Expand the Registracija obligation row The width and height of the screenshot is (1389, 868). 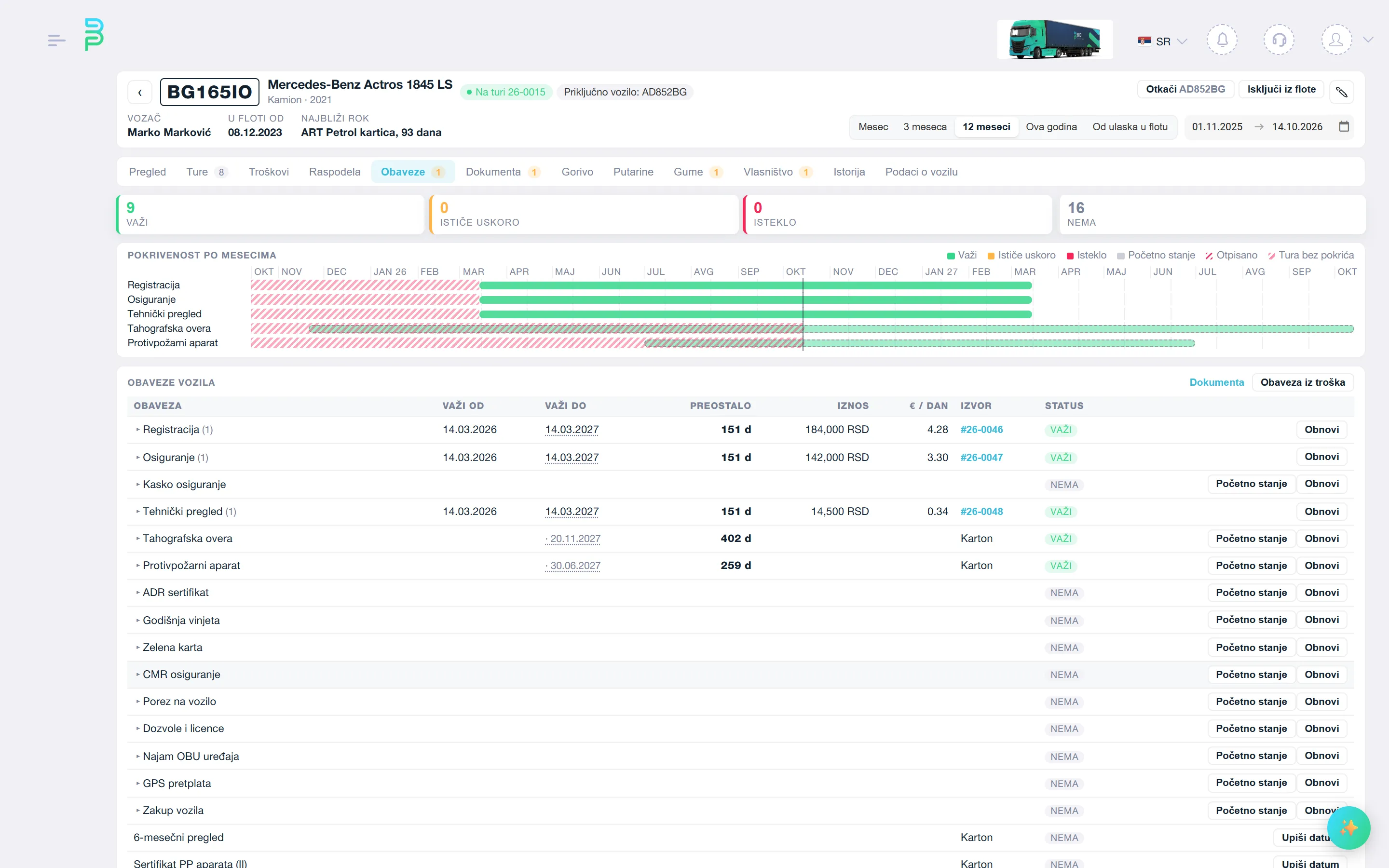coord(138,429)
